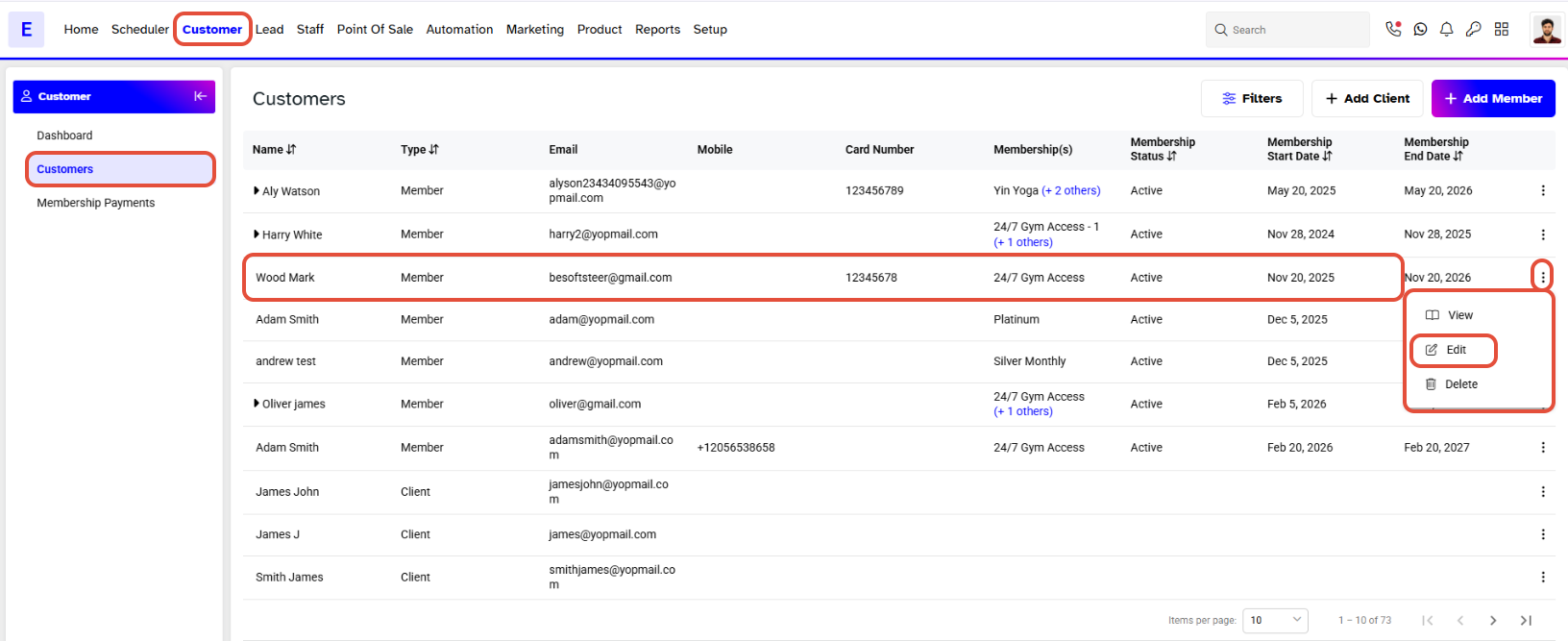This screenshot has width=1568, height=641.
Task: Show Oliver james' '+ 1 others' memberships
Action: tap(1023, 411)
